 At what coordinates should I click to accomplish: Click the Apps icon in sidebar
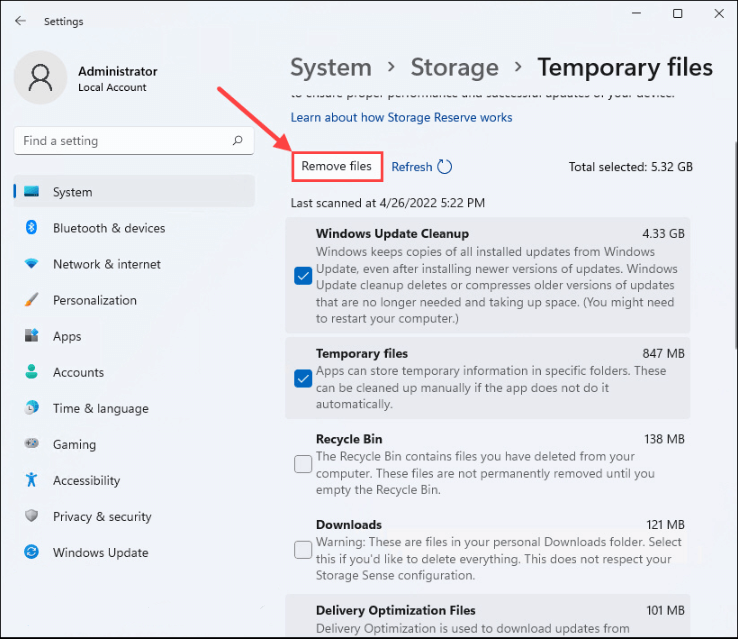[32, 336]
